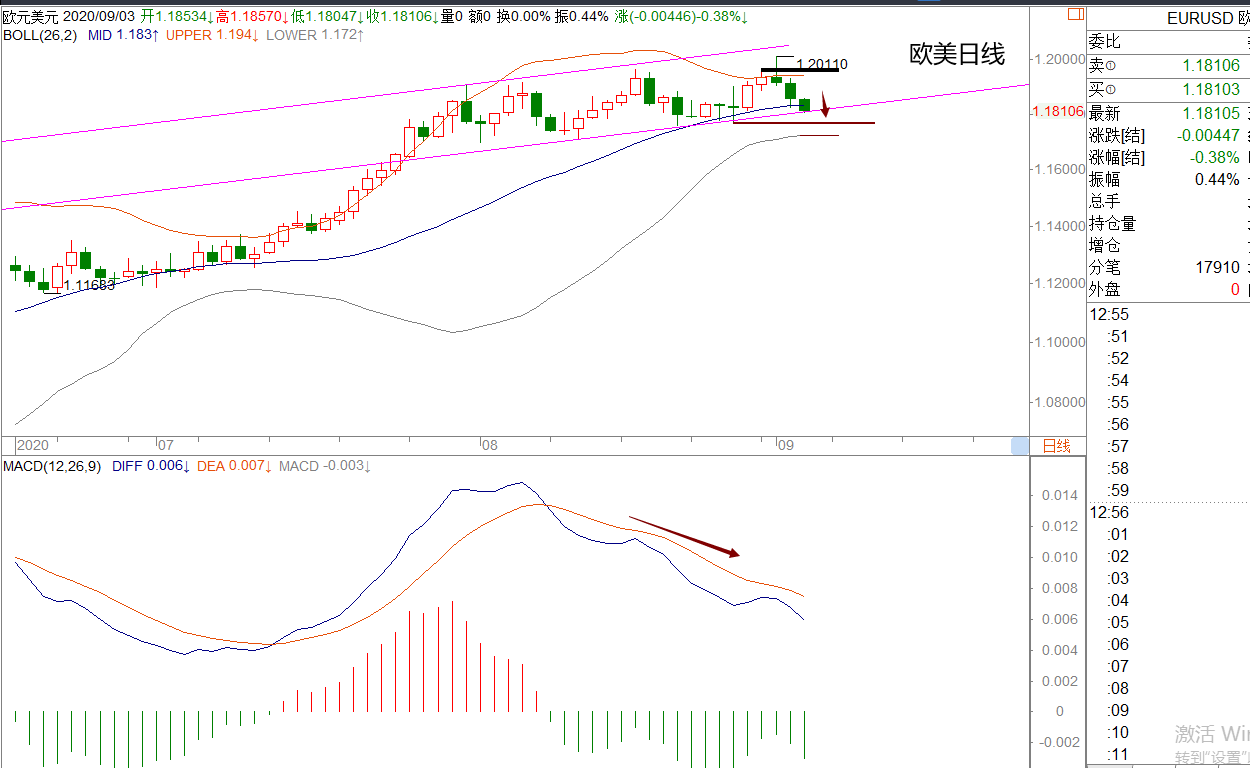This screenshot has height=768, width=1250.
Task: Click the 买① bid price 1.18103
Action: [x=1211, y=90]
